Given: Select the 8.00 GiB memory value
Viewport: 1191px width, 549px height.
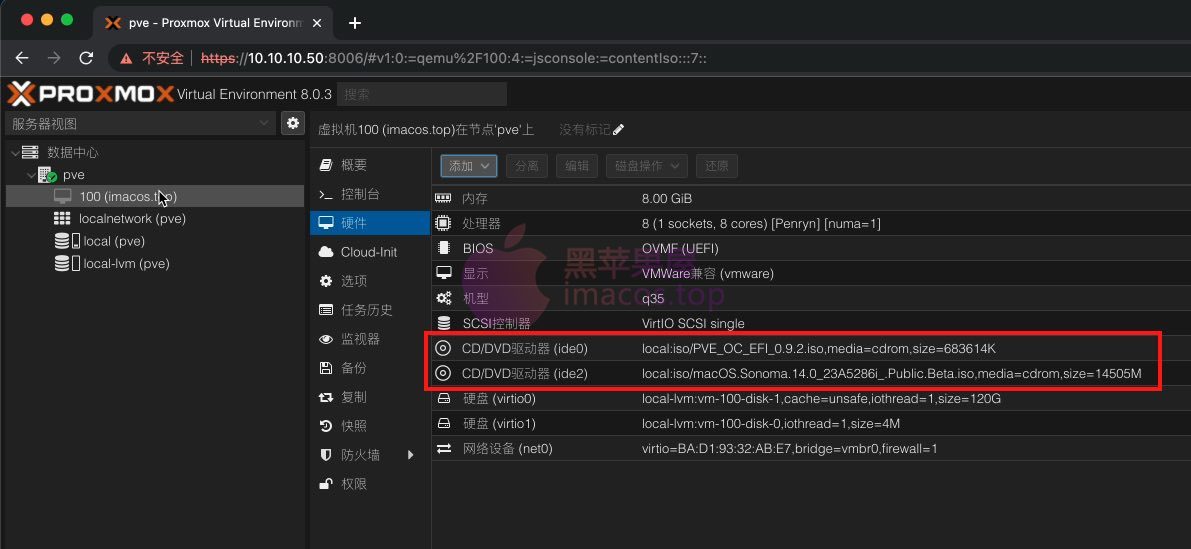Looking at the screenshot, I should pos(667,198).
